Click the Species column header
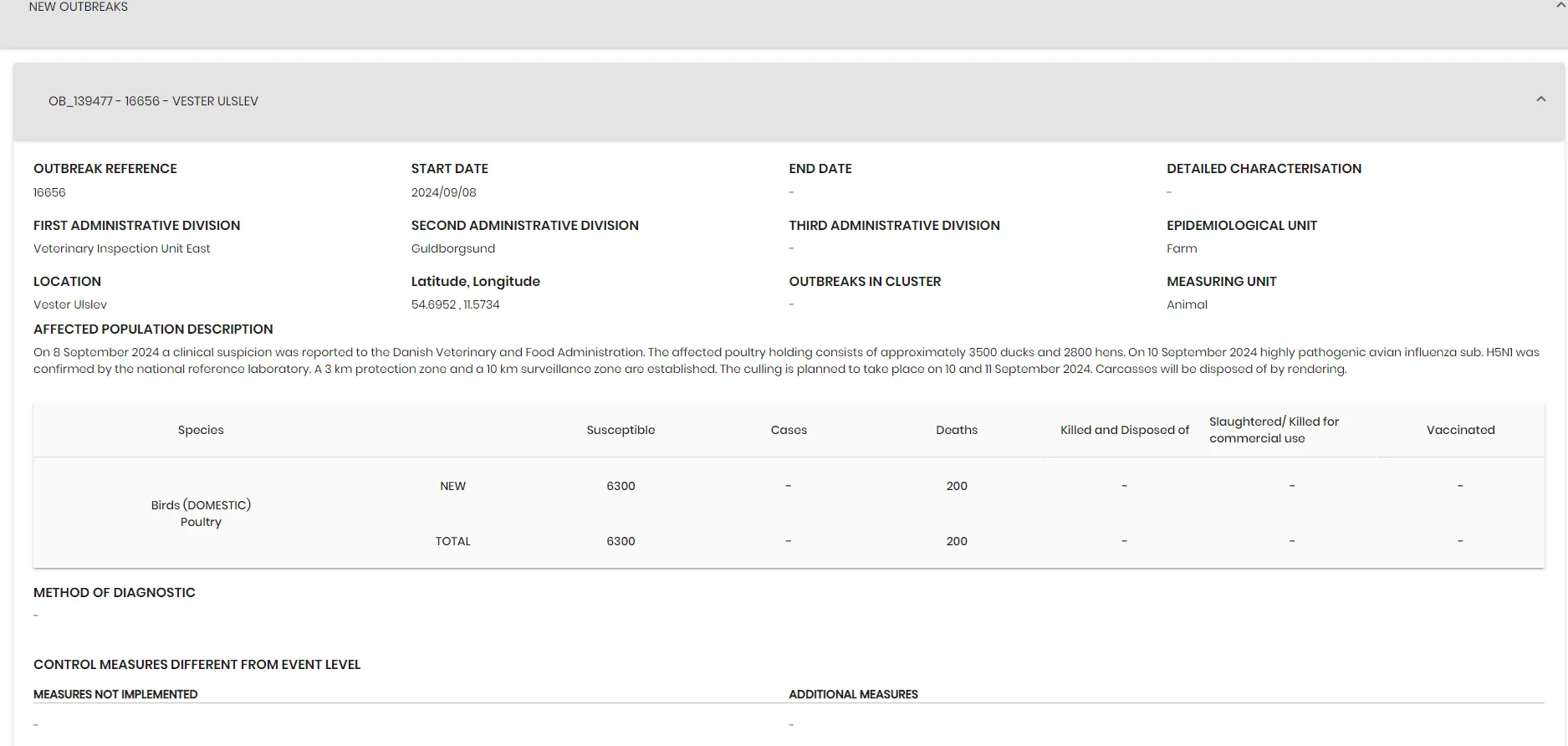Image resolution: width=1568 pixels, height=746 pixels. click(201, 430)
